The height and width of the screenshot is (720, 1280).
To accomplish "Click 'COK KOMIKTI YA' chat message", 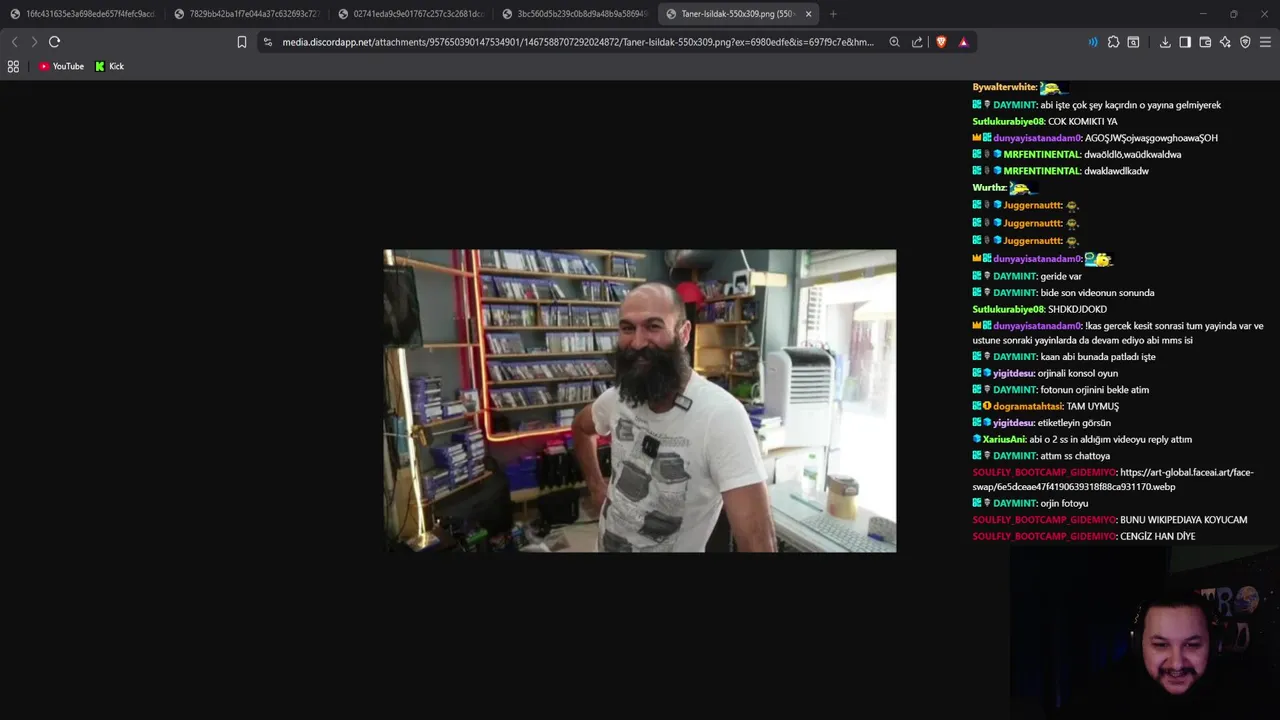I will 1082,121.
